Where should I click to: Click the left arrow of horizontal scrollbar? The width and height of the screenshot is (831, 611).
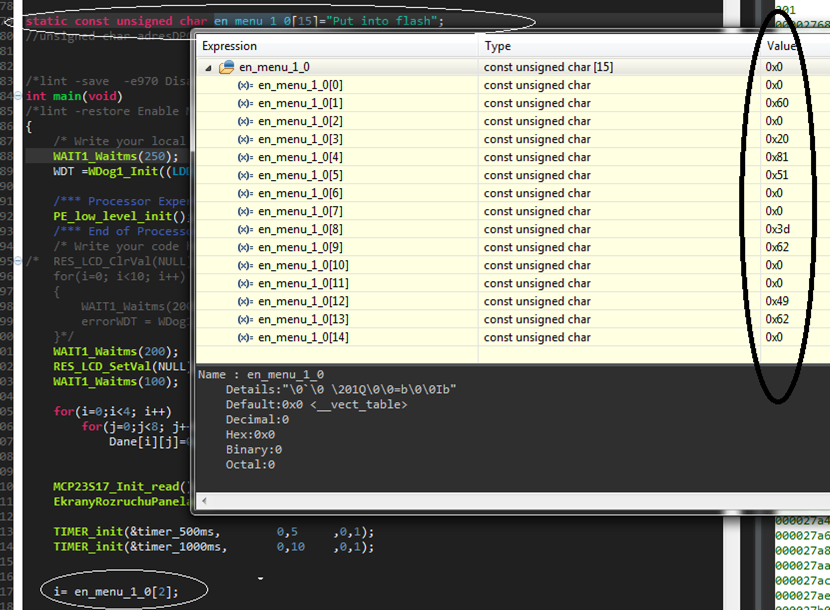tap(204, 500)
